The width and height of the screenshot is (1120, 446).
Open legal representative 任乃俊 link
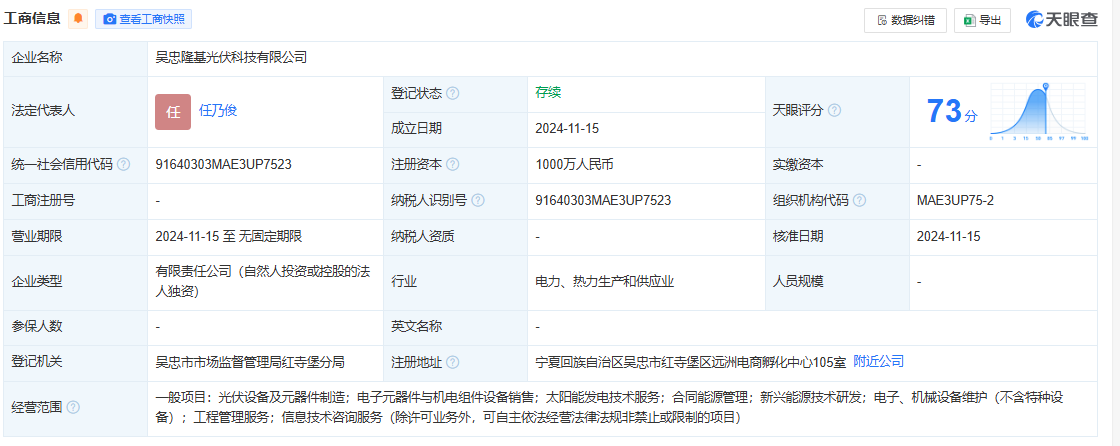(218, 111)
